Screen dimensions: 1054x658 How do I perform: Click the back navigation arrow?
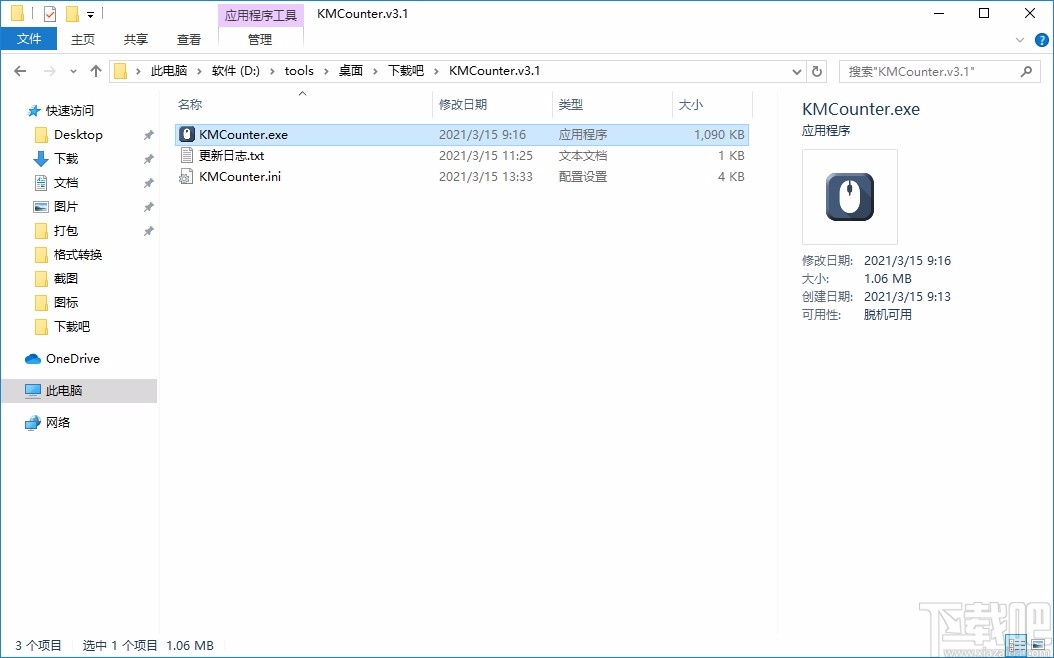pos(19,71)
